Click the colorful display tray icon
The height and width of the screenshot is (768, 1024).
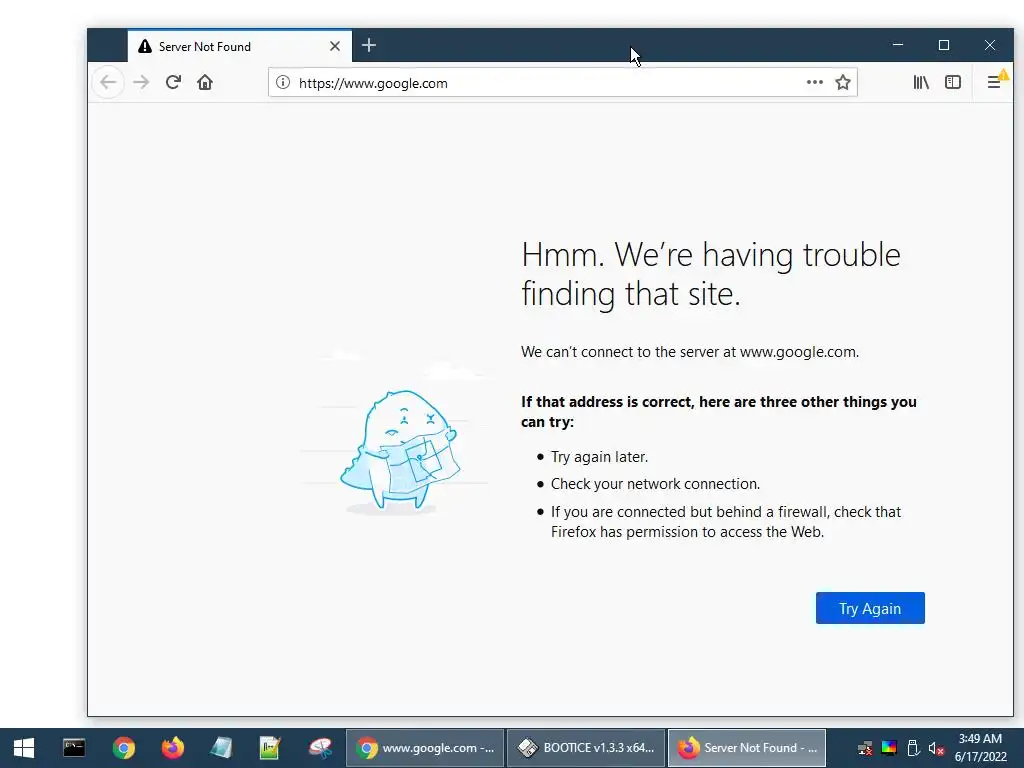click(x=889, y=748)
